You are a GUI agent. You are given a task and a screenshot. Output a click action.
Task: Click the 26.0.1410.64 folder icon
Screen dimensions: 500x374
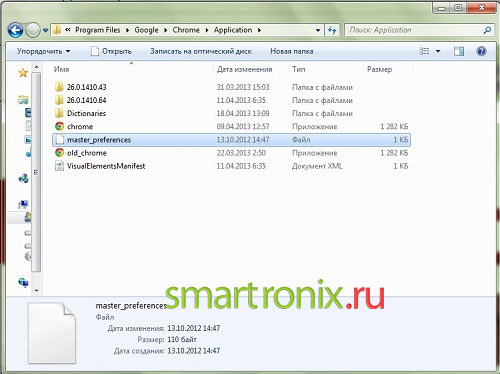[x=59, y=100]
